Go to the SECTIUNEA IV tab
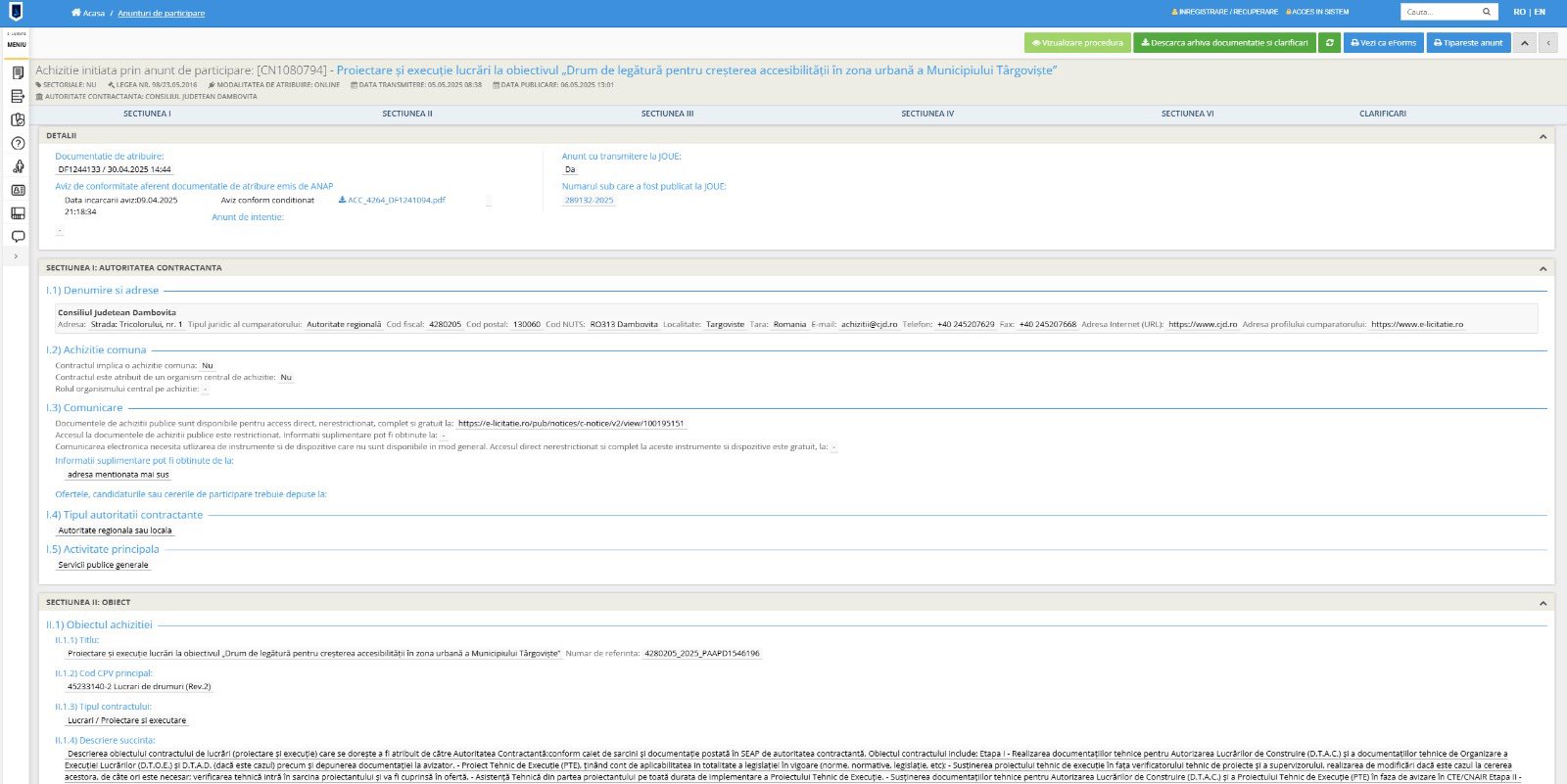 click(926, 114)
